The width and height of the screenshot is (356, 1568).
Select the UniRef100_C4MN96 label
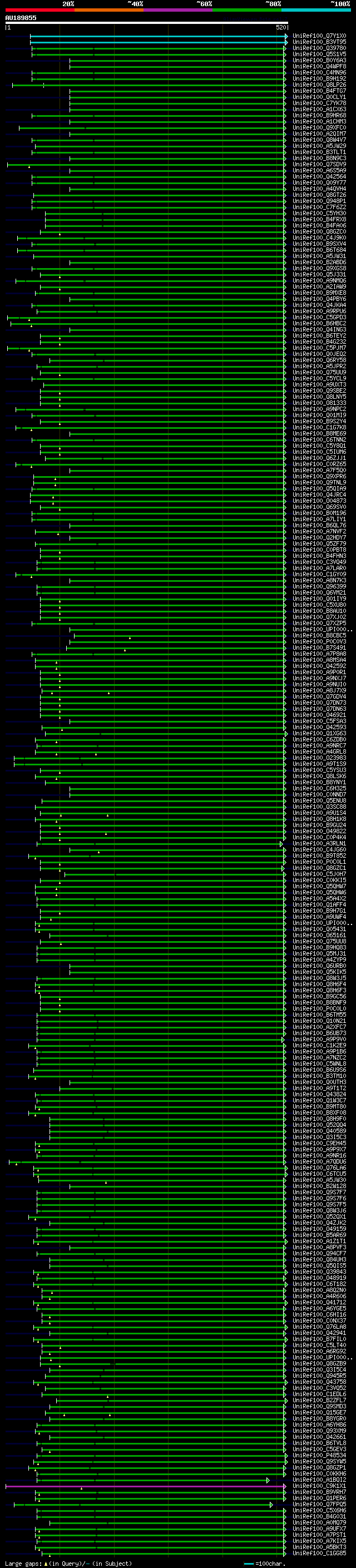(x=319, y=72)
